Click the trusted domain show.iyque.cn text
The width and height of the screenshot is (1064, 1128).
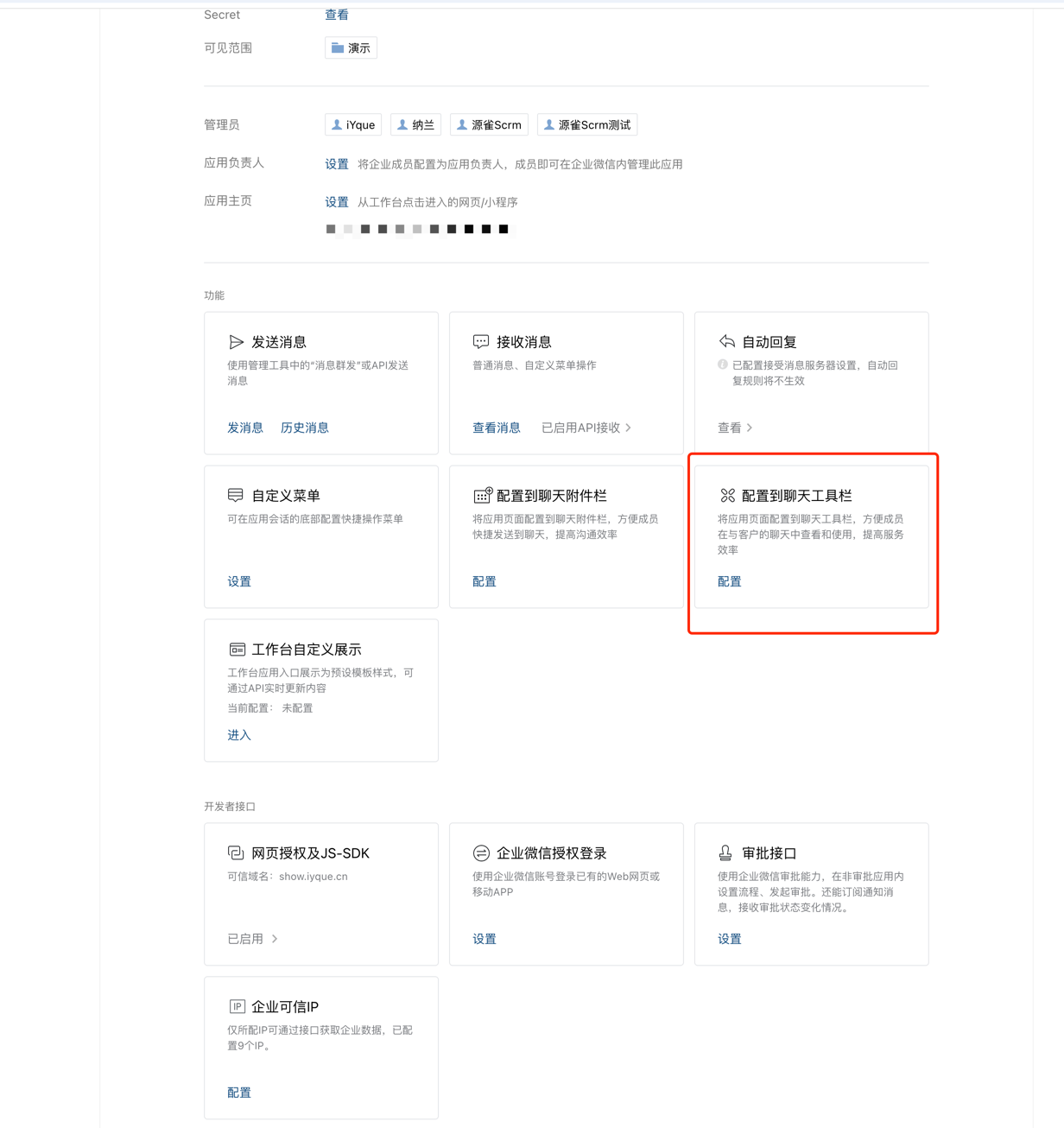(313, 877)
